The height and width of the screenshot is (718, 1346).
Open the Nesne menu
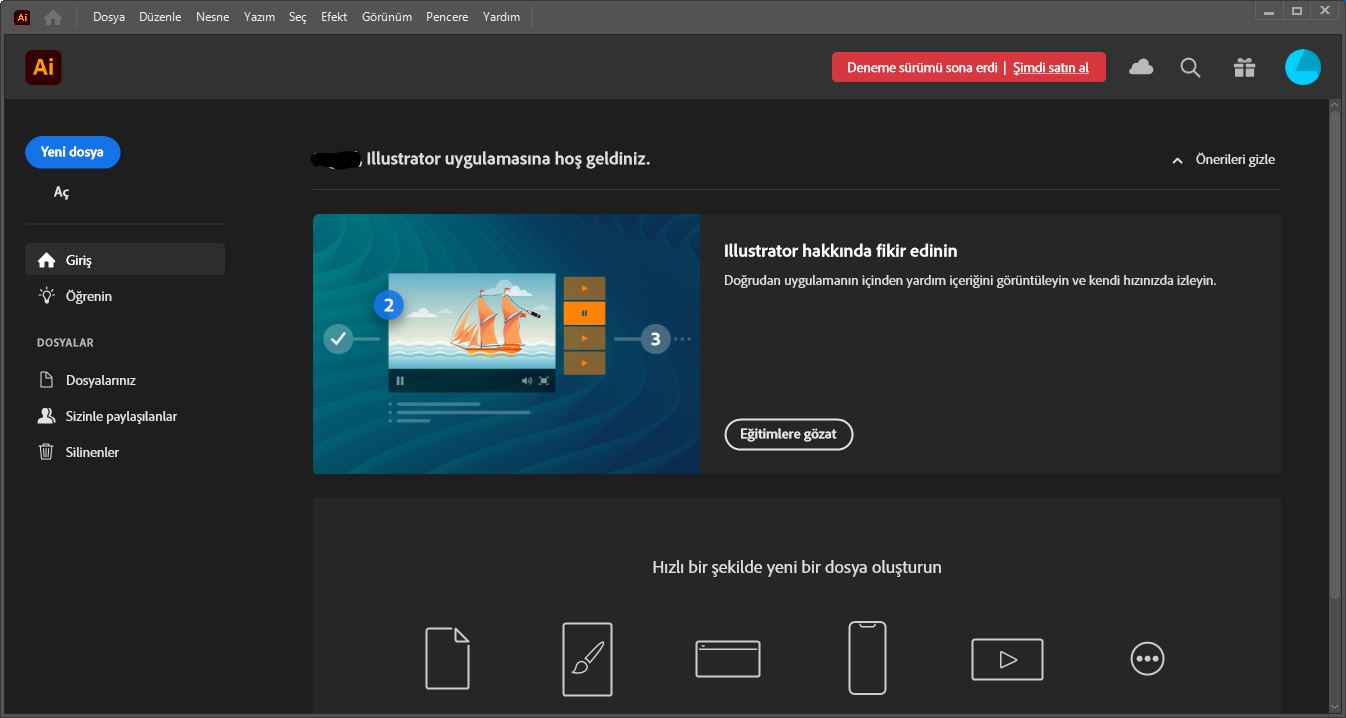(212, 17)
